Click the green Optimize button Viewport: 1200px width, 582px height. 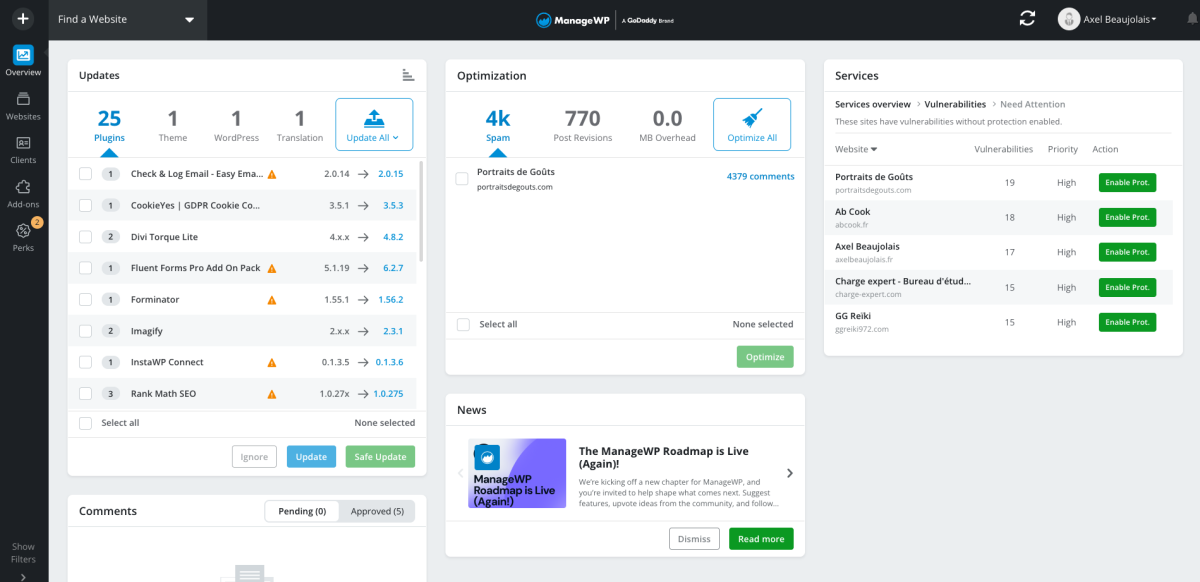pos(765,357)
